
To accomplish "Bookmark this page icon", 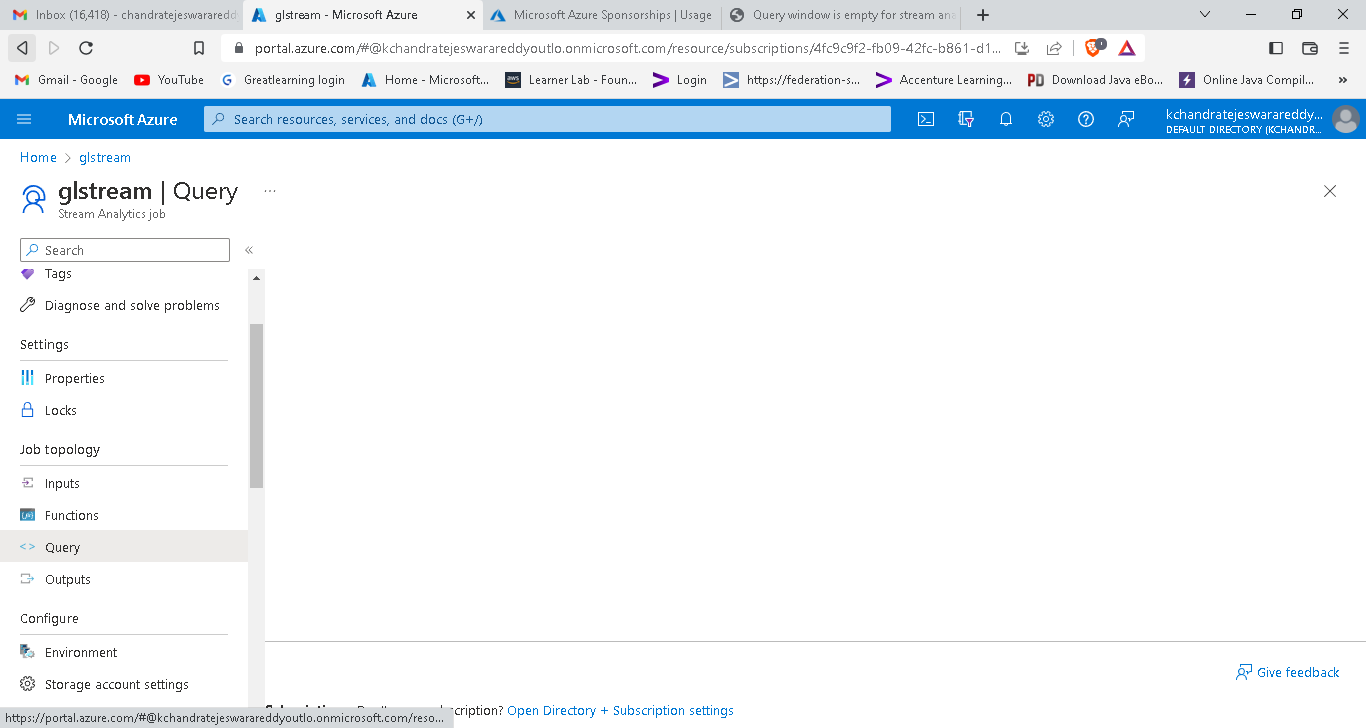I will click(198, 48).
